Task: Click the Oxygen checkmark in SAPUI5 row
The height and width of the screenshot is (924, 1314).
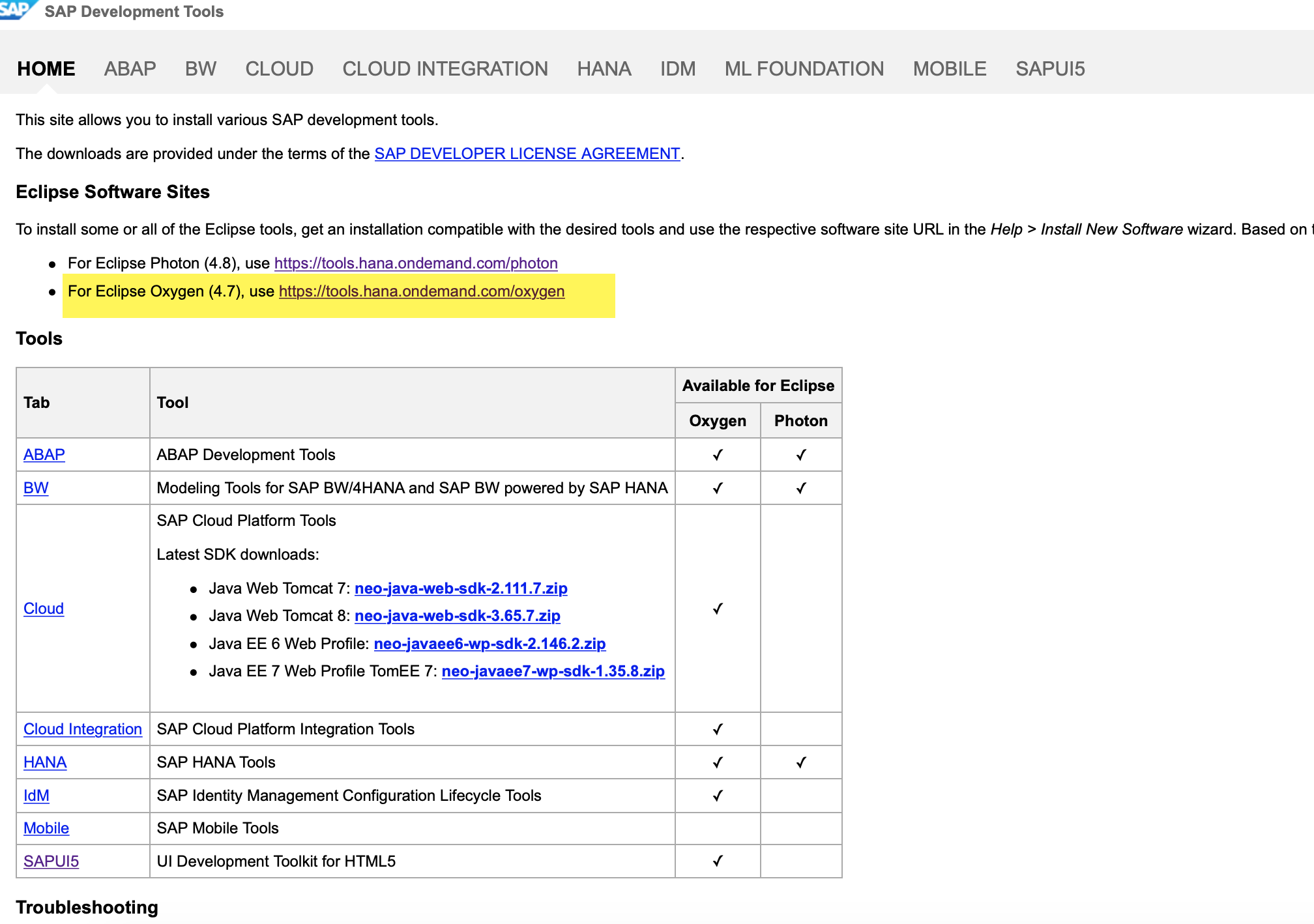Action: point(718,861)
